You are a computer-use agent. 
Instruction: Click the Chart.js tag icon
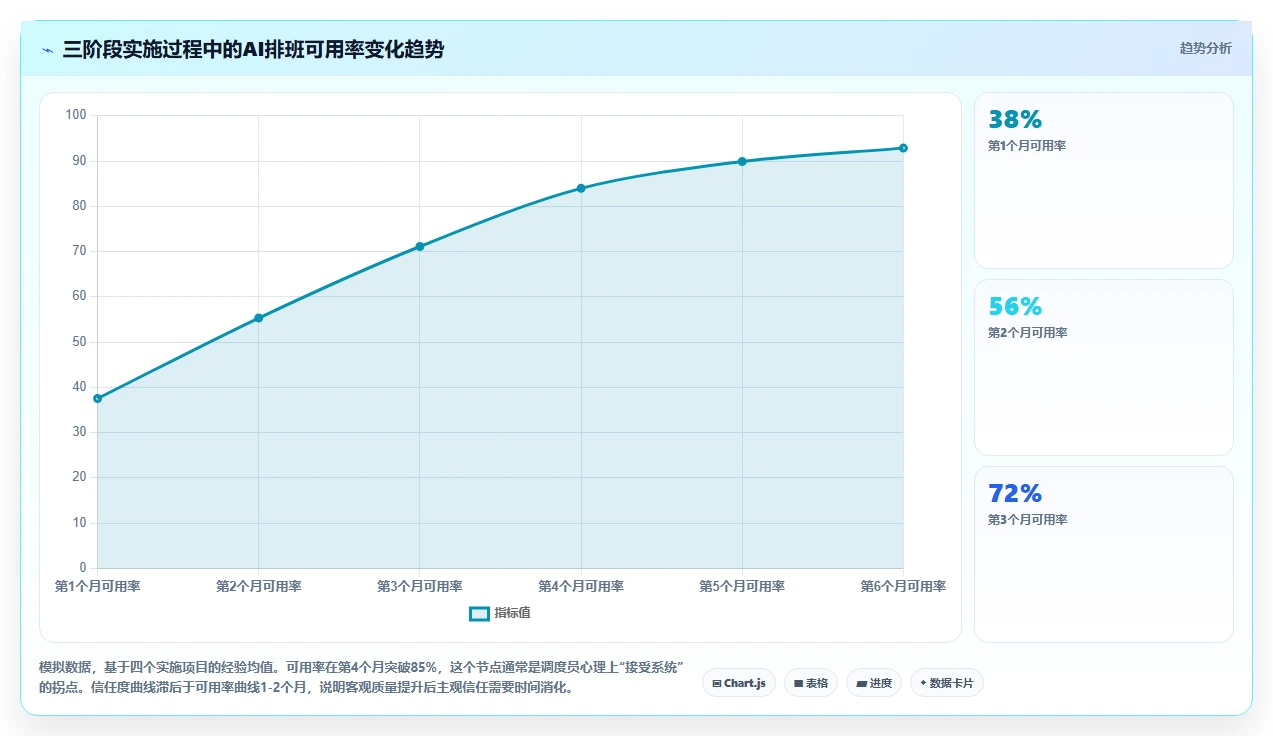coord(717,683)
